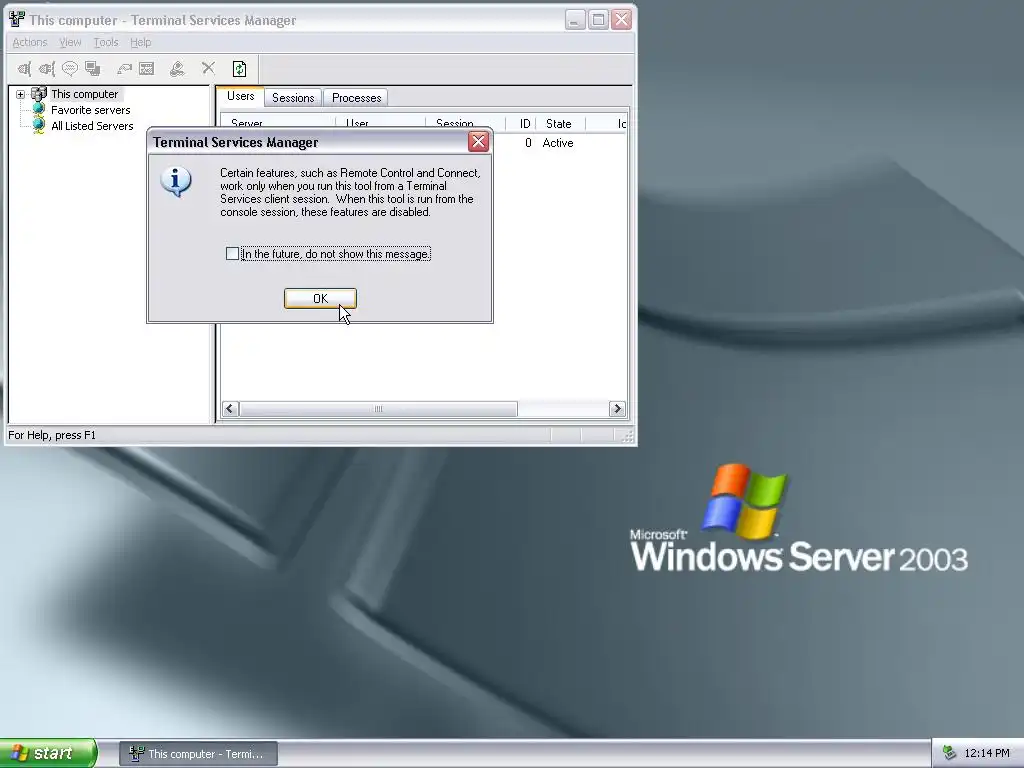Click the Favorite servers globe icon
The height and width of the screenshot is (768, 1024).
point(39,110)
